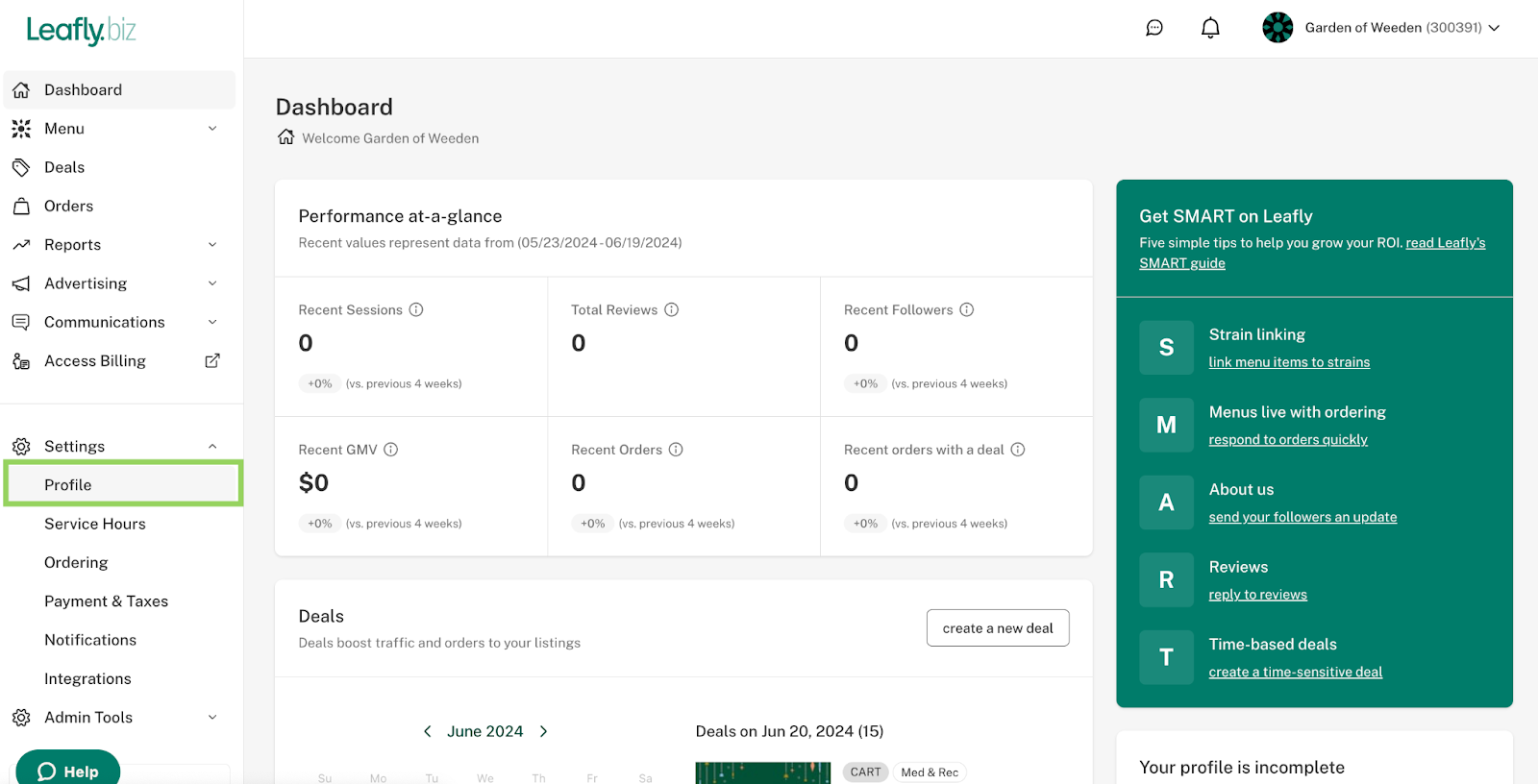This screenshot has height=784, width=1538.
Task: Collapse the Settings section chevron
Action: [212, 447]
